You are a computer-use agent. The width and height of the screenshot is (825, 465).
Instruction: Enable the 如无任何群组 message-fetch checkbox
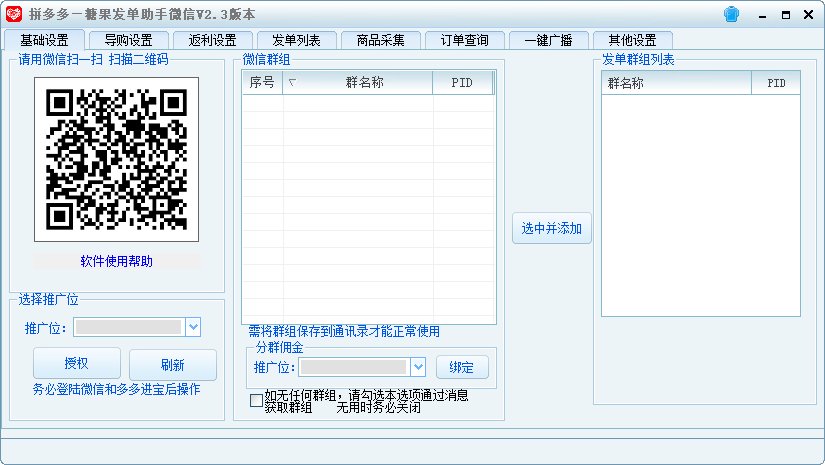[x=256, y=401]
